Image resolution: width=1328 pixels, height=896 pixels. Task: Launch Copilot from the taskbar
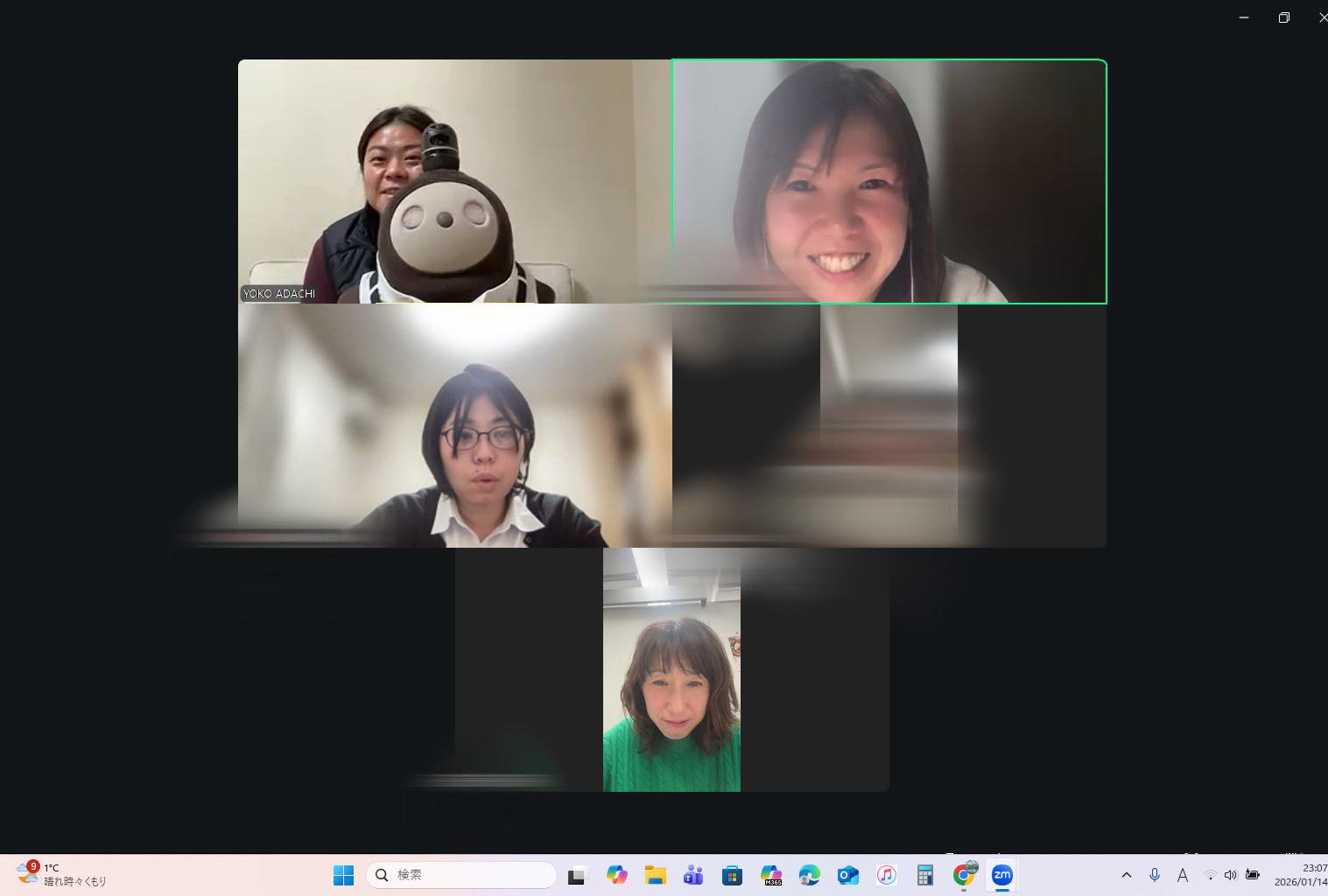click(617, 875)
